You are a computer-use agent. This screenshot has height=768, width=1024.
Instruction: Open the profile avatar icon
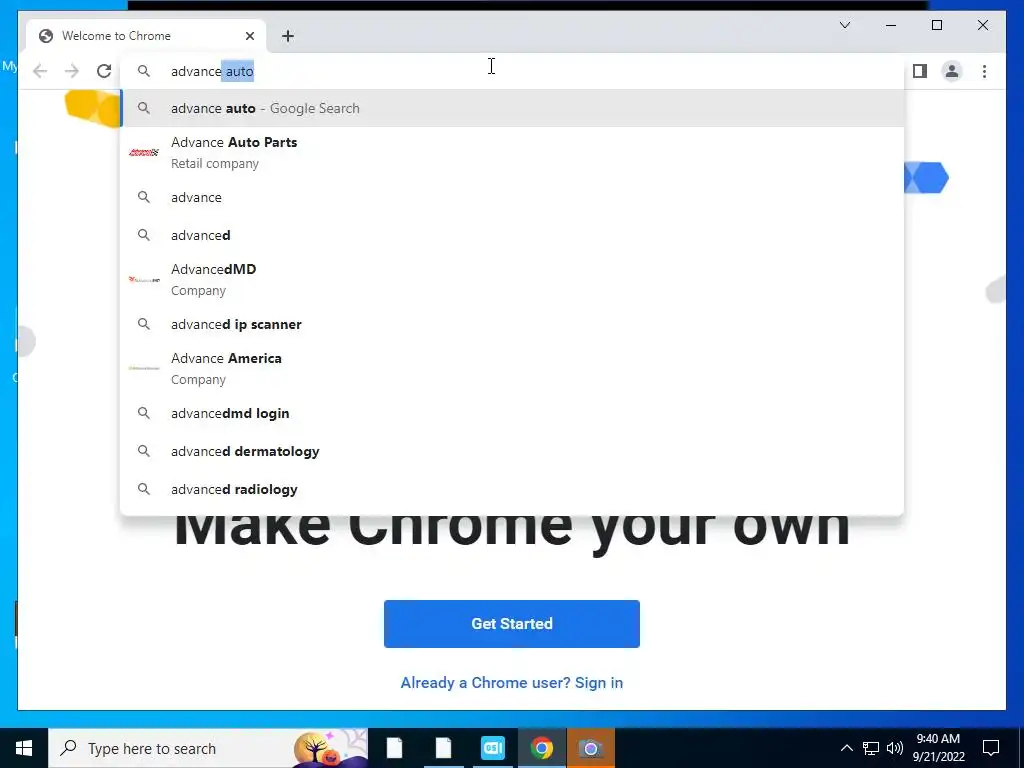pyautogui.click(x=952, y=71)
